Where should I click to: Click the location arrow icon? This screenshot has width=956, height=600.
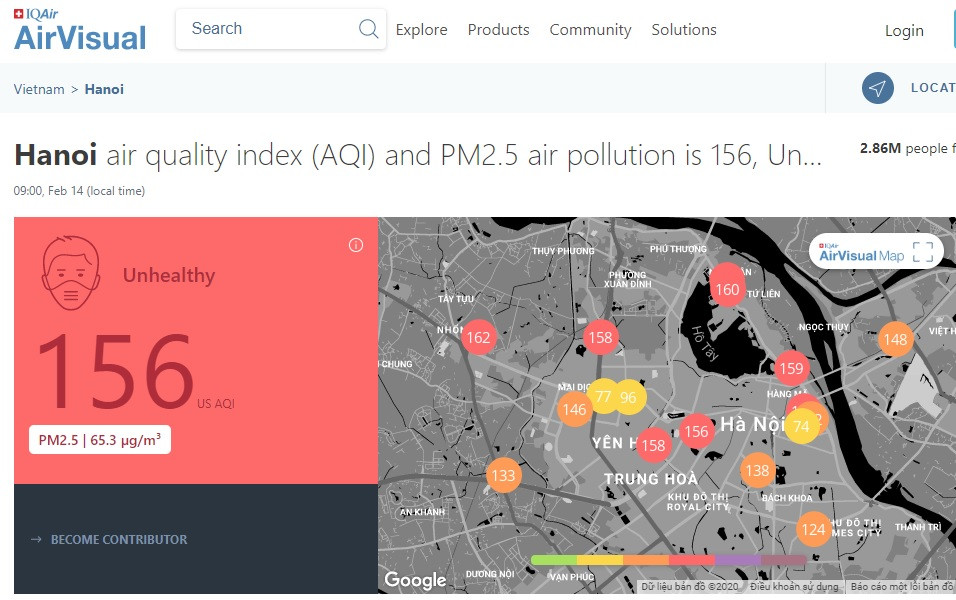(x=877, y=88)
